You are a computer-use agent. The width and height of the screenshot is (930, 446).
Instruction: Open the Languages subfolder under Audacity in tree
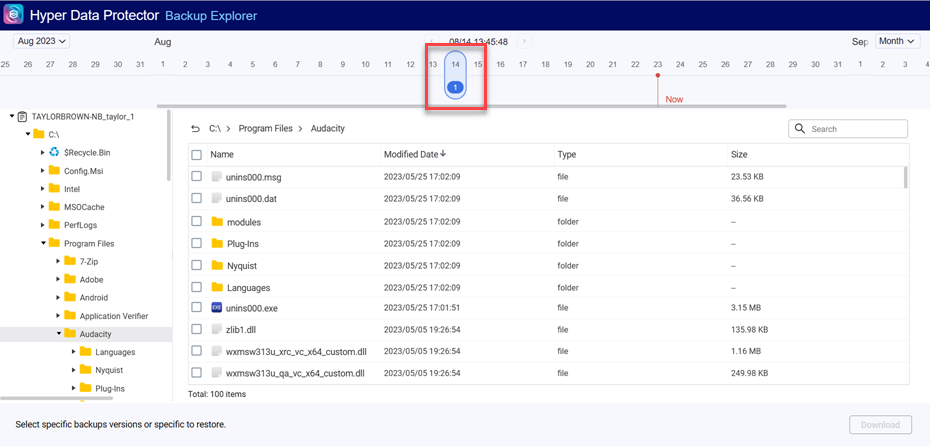pos(114,352)
